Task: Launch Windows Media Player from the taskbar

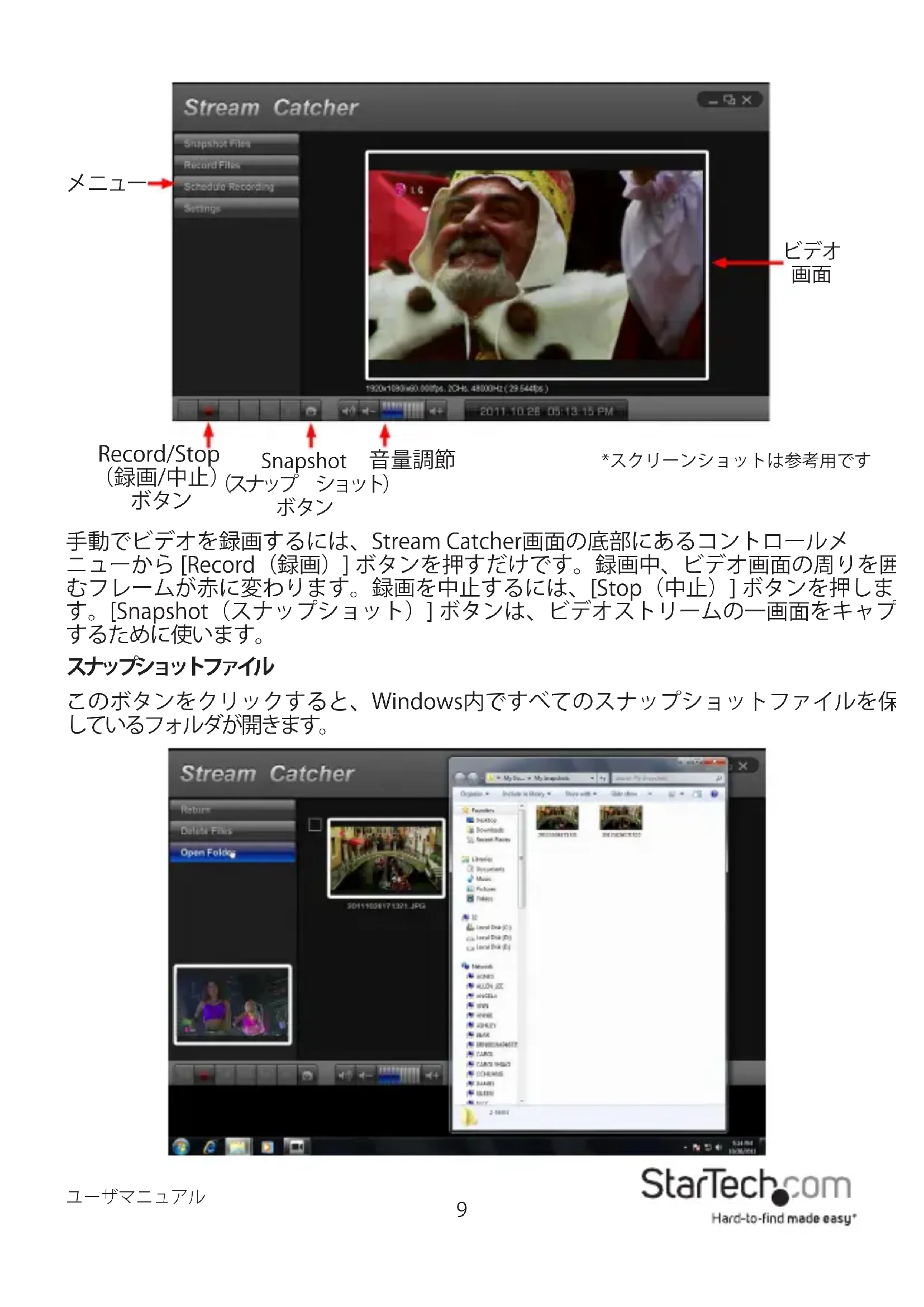Action: (x=267, y=1147)
